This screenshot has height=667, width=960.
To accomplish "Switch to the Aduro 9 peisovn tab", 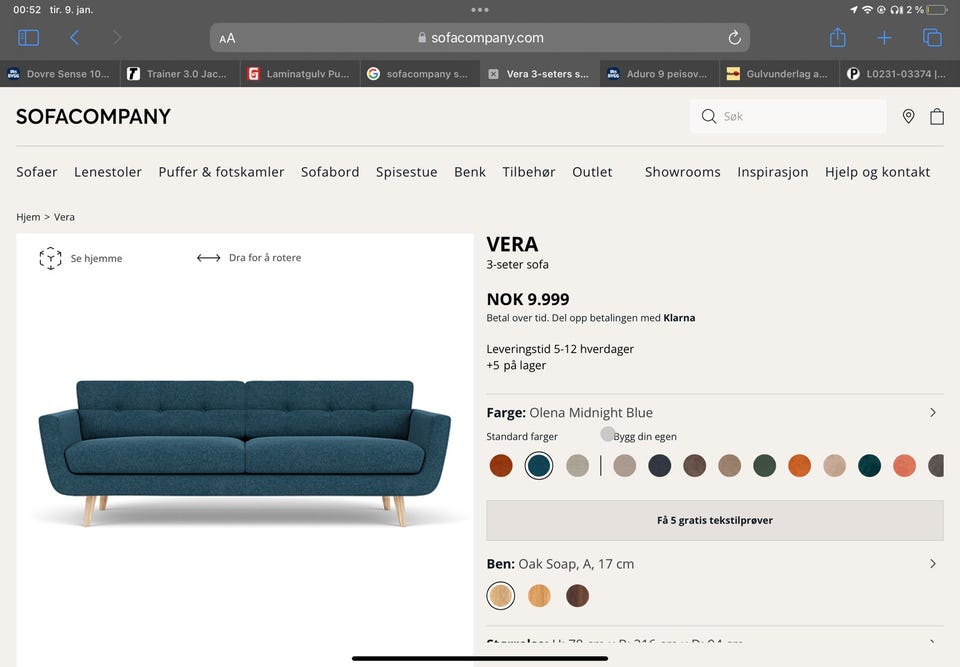I will (x=659, y=74).
